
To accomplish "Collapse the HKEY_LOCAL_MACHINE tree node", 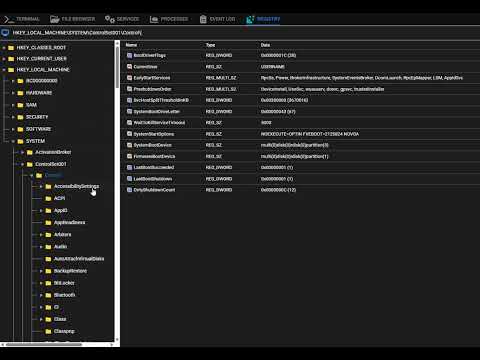I will point(4,70).
